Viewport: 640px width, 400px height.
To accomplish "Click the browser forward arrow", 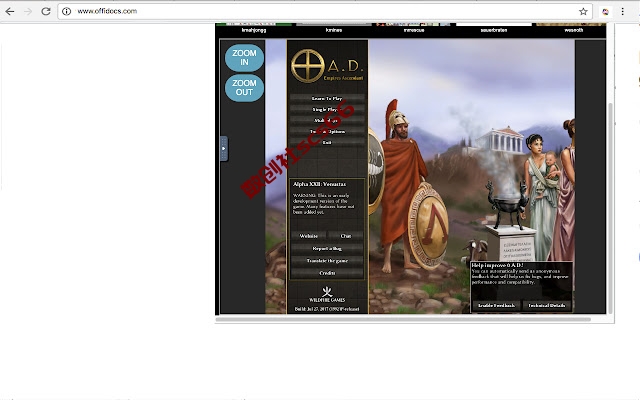I will click(x=28, y=11).
